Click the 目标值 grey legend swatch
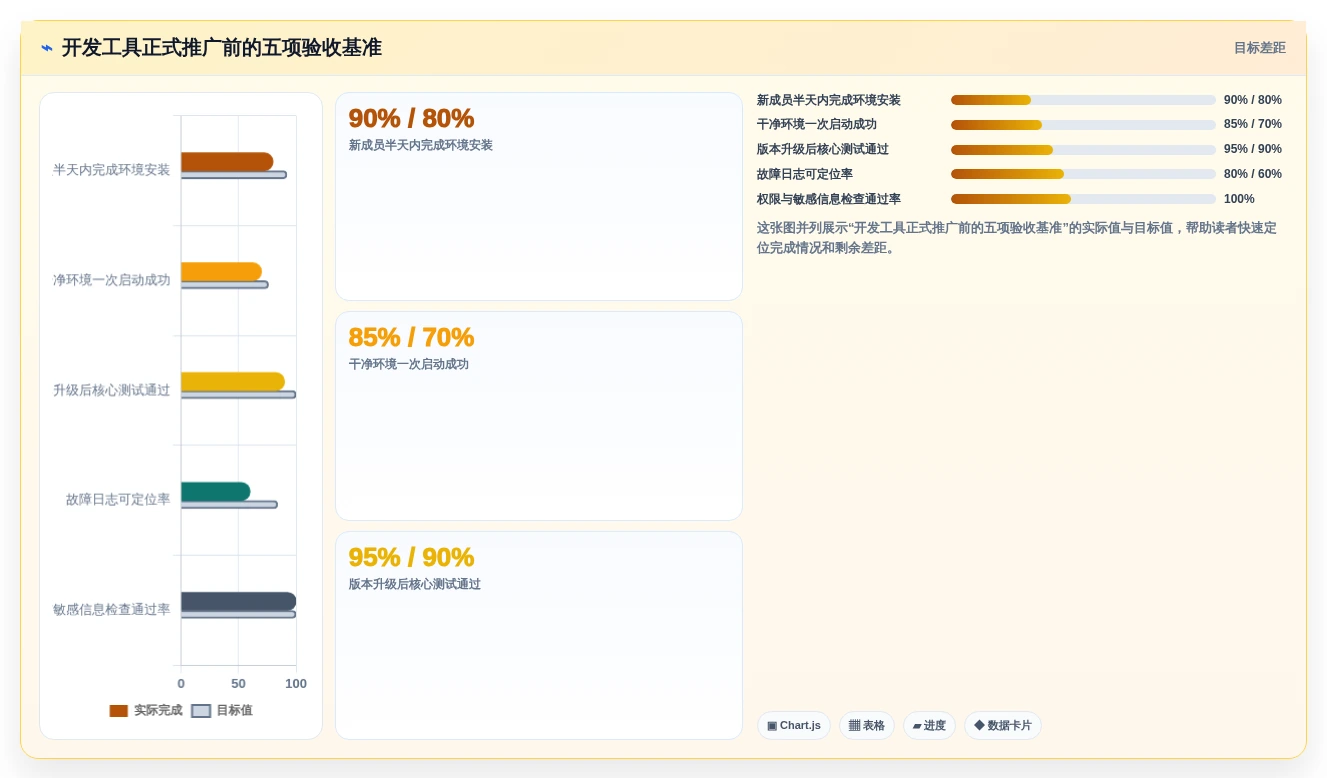Screen dimensions: 1327x778 [201, 711]
